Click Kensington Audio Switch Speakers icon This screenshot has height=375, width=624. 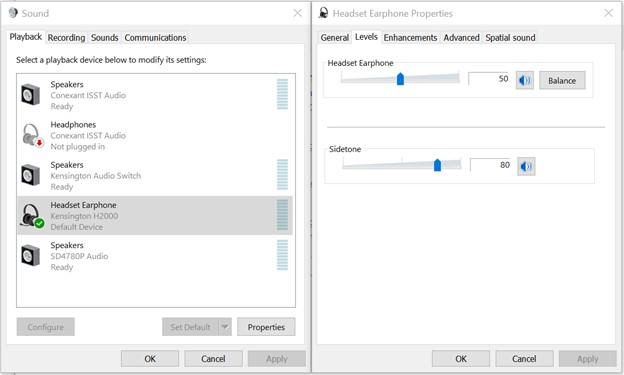tap(30, 175)
